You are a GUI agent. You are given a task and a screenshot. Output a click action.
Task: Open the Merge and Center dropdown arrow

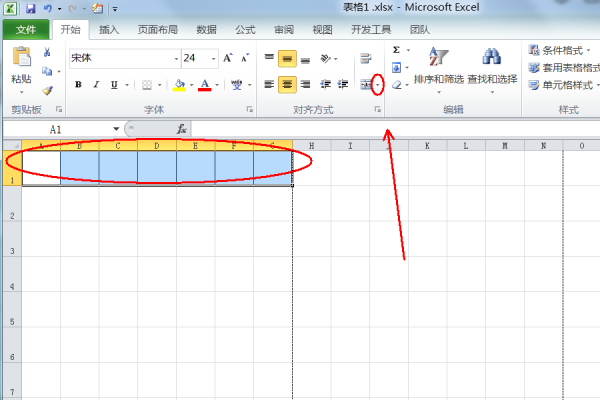click(x=377, y=85)
